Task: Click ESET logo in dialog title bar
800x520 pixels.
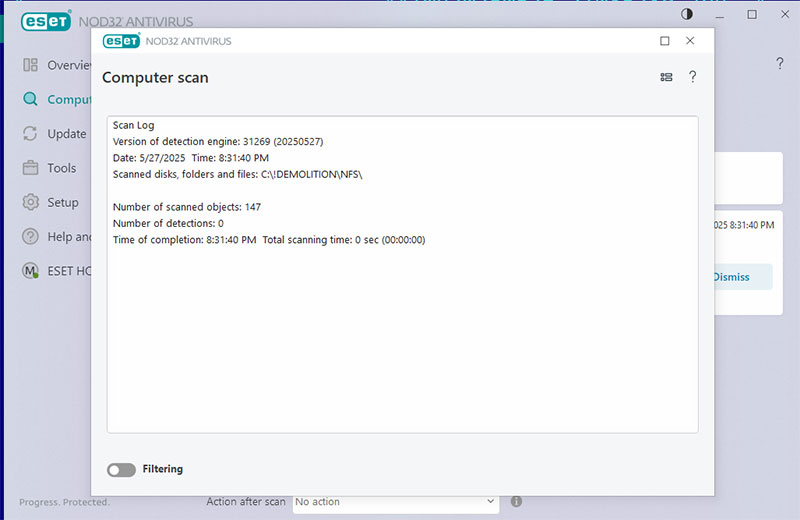Action: 121,41
